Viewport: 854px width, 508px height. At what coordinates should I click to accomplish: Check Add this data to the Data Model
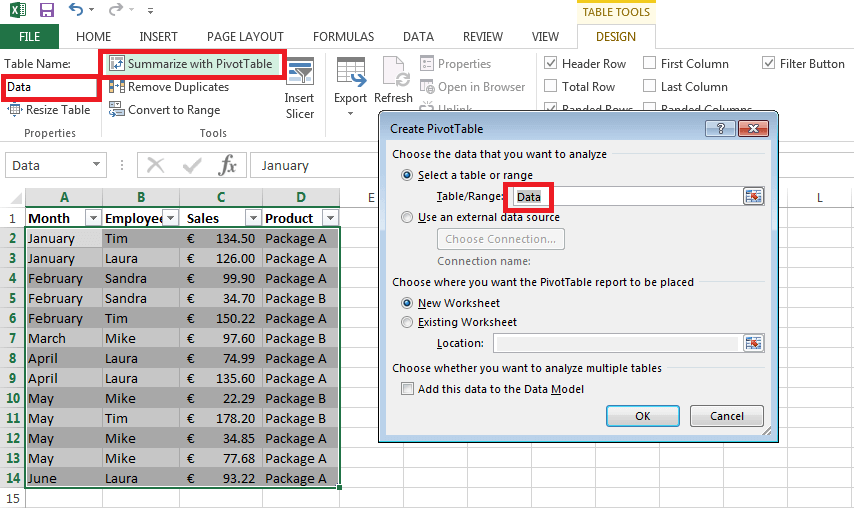click(x=407, y=389)
